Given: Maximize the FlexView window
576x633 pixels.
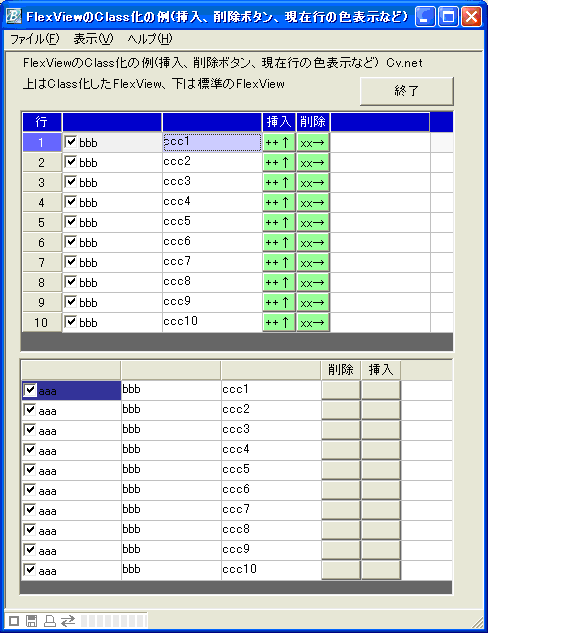Looking at the screenshot, I should (448, 17).
